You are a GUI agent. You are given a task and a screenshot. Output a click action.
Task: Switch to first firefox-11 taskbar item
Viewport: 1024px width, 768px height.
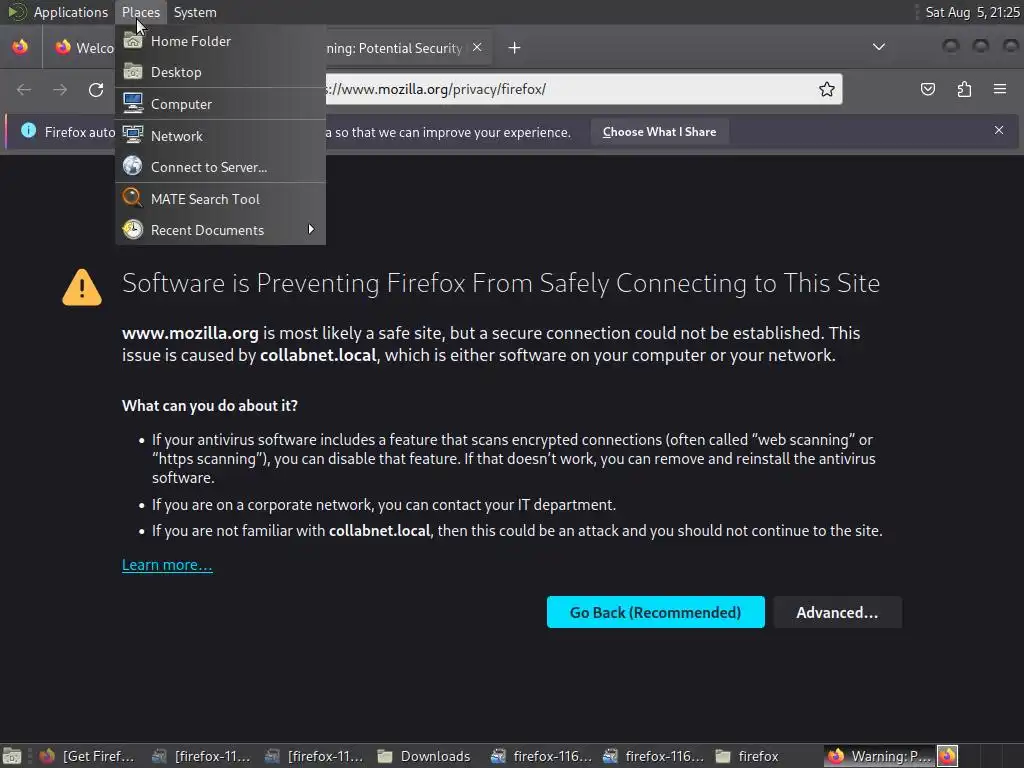coord(200,756)
